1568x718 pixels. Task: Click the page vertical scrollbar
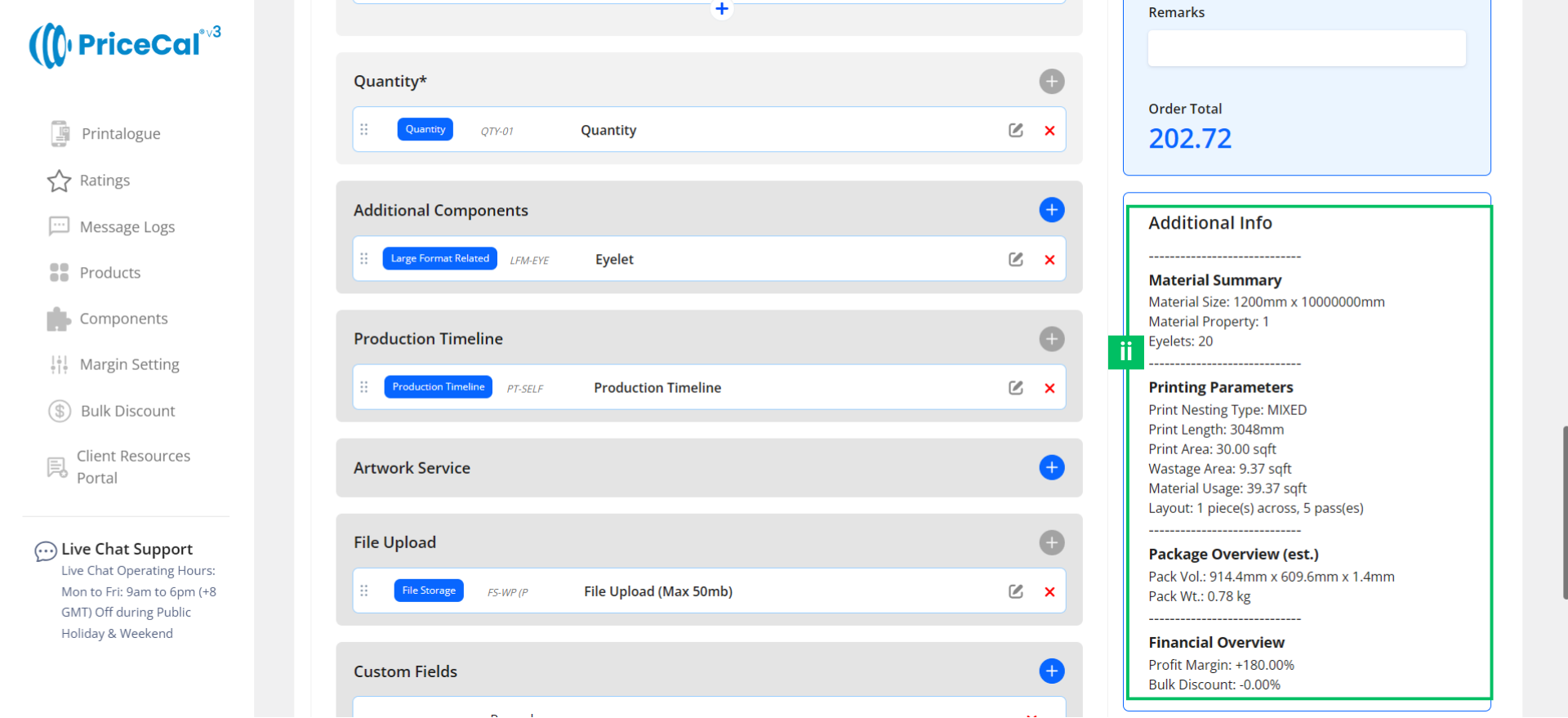[x=1564, y=512]
